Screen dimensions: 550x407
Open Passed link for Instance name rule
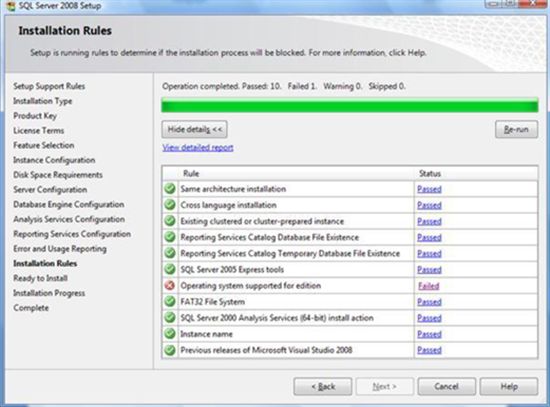429,334
